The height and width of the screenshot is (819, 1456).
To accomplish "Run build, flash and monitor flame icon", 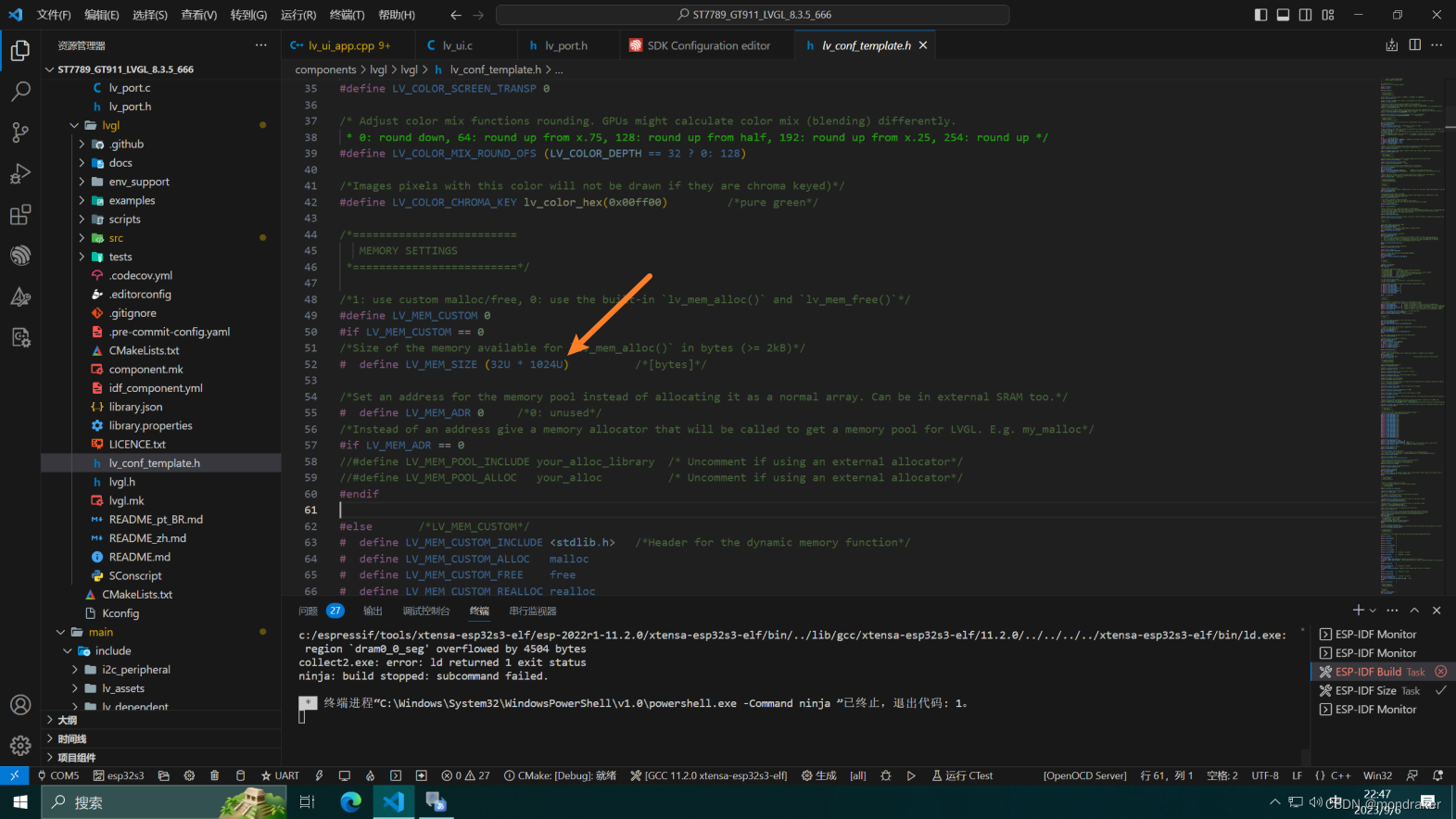I will pyautogui.click(x=370, y=775).
